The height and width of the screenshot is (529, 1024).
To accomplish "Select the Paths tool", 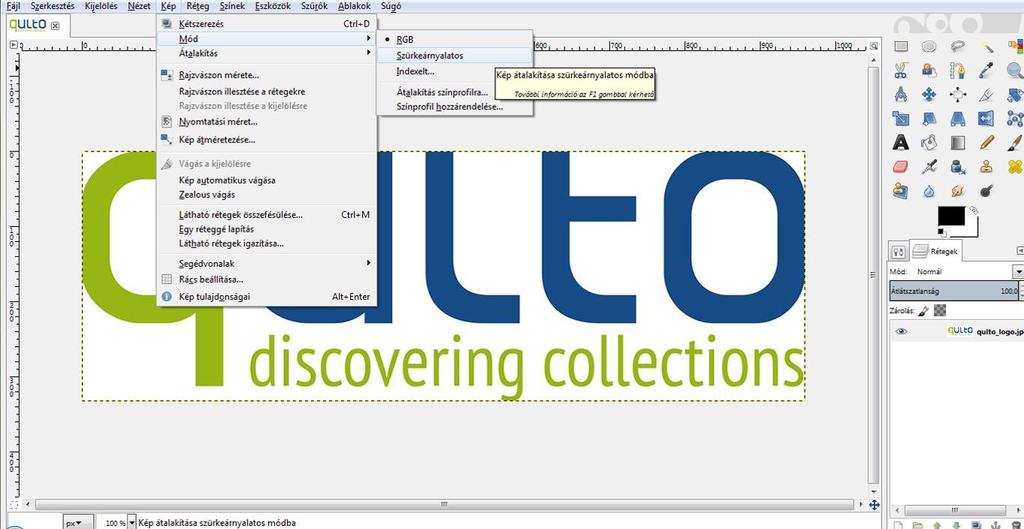I will 958,70.
